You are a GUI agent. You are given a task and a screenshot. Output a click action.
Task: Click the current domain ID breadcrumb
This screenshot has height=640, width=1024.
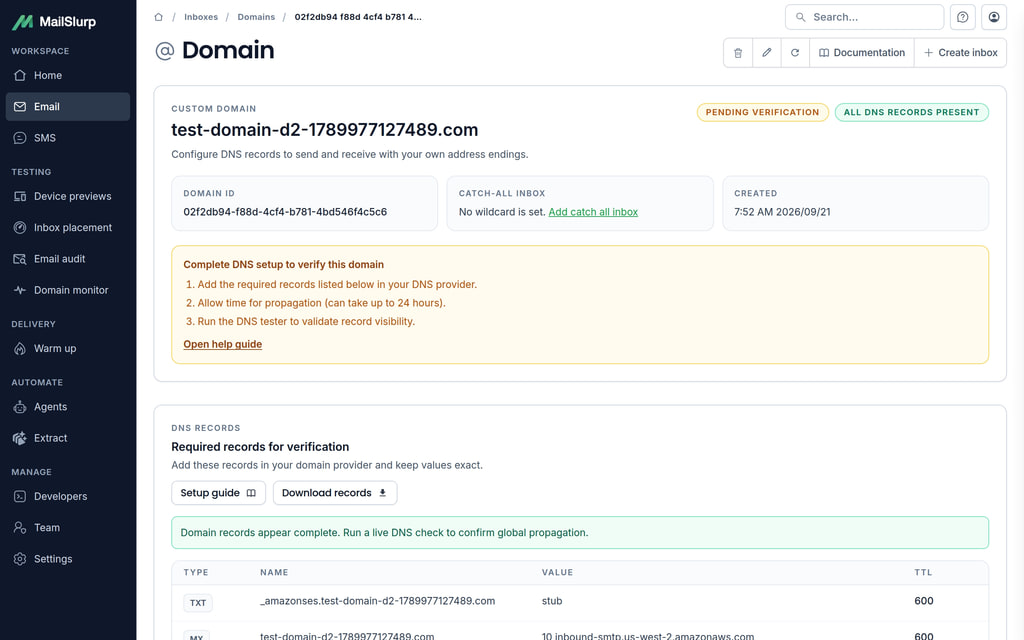pyautogui.click(x=358, y=17)
